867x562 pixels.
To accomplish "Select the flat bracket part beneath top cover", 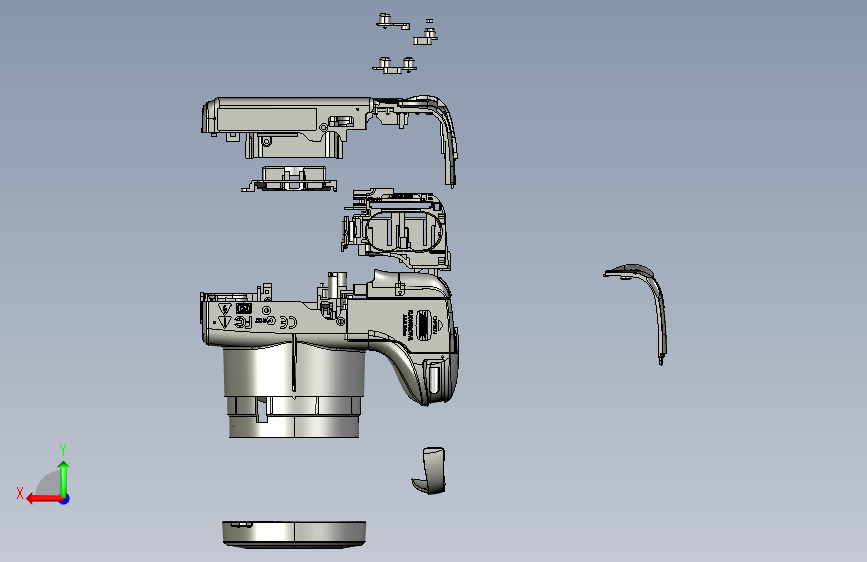I will tap(289, 179).
